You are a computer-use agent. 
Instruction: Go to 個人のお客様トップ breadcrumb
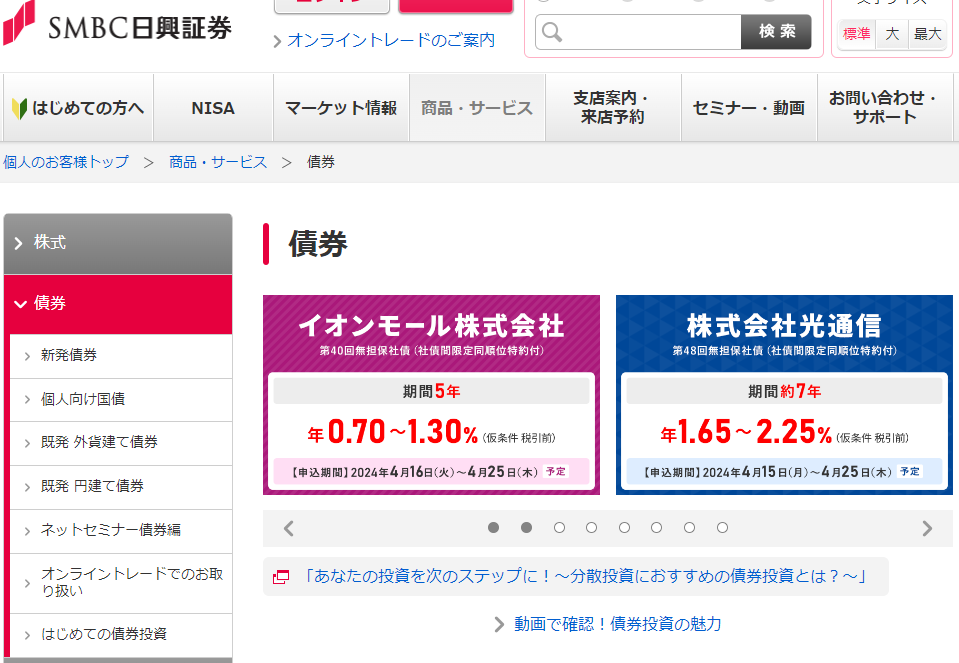[x=66, y=162]
